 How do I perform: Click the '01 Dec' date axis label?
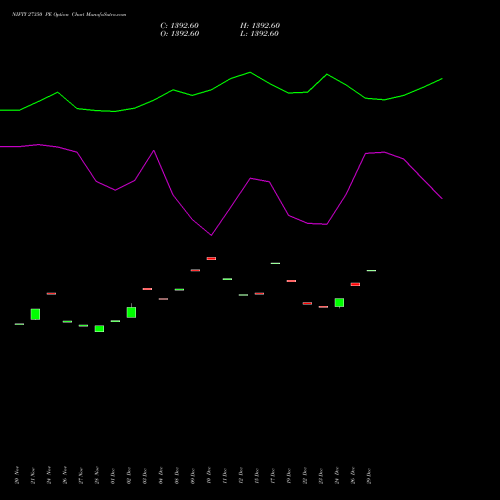113,475
